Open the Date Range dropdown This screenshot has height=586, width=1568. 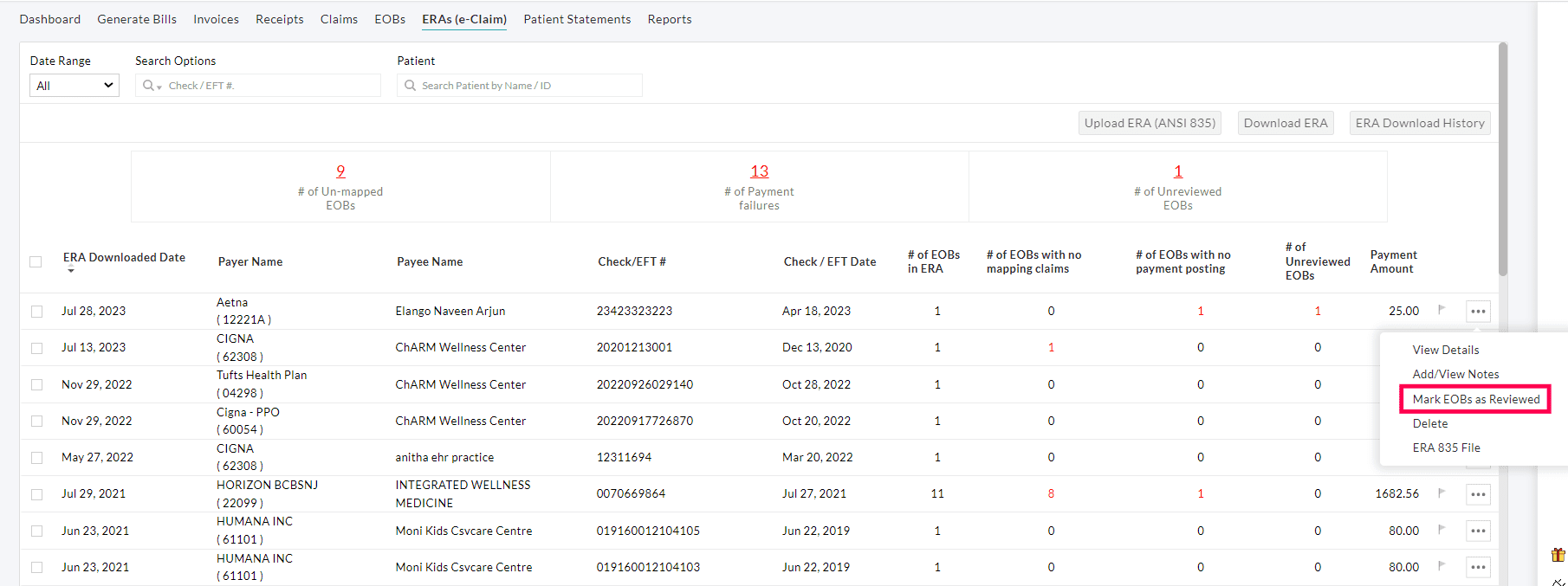[x=75, y=86]
